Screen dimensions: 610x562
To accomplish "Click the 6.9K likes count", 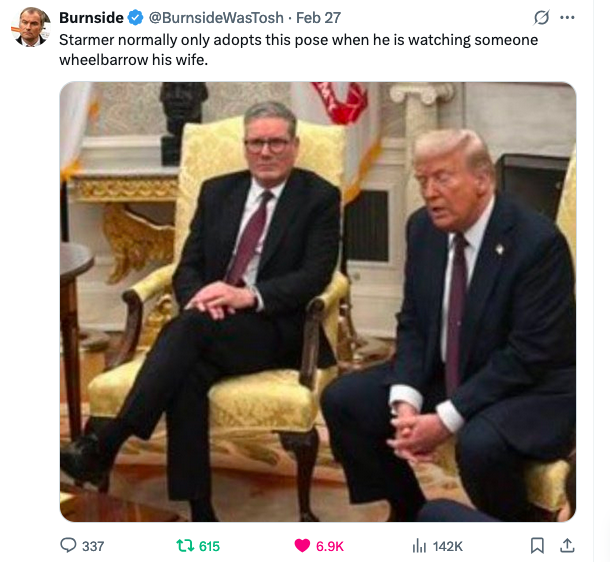I will tap(330, 546).
